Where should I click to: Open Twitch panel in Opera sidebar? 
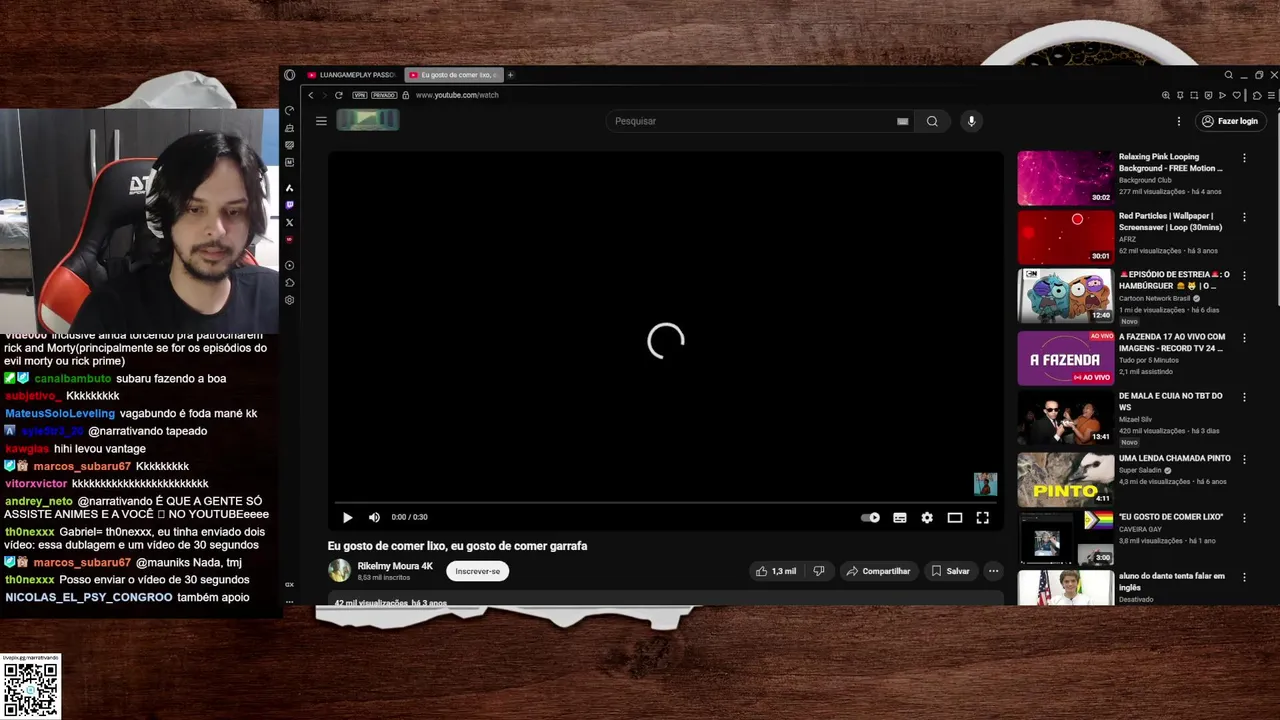290,205
